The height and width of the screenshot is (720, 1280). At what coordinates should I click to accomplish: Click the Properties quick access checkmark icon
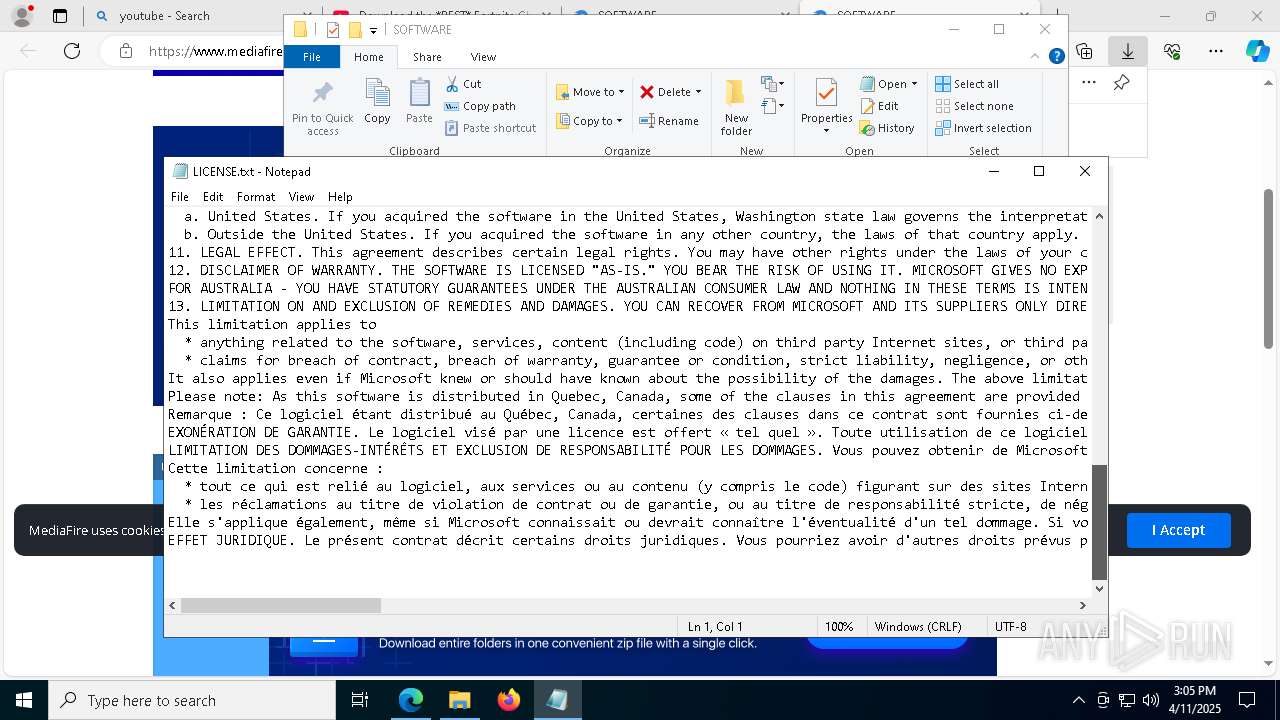pos(333,30)
